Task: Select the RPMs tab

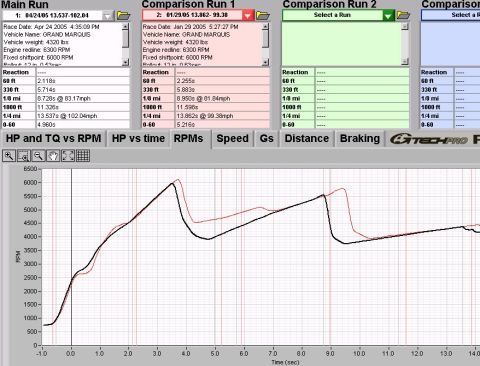Action: pos(188,139)
